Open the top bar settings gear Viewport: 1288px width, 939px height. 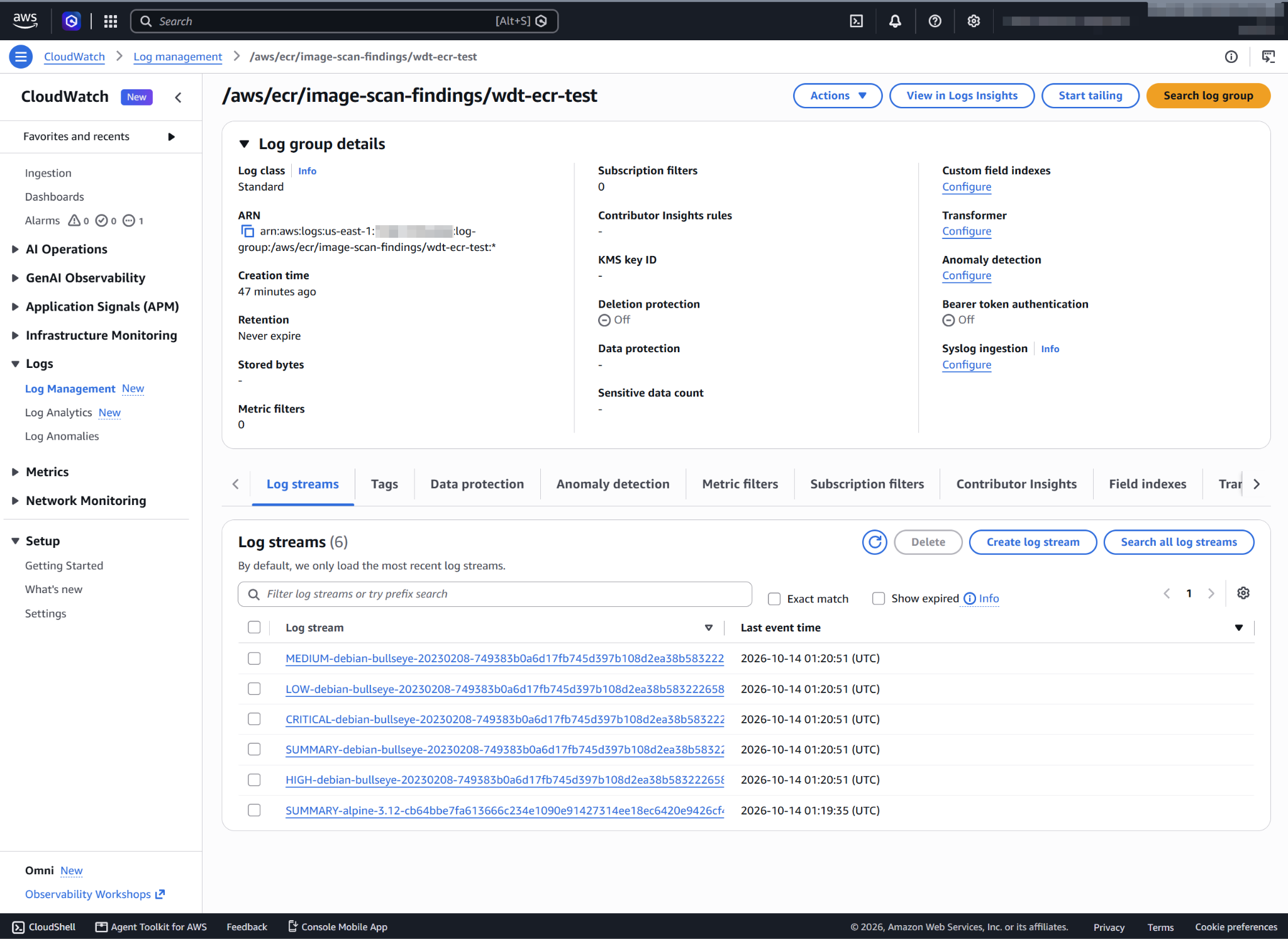pos(974,21)
